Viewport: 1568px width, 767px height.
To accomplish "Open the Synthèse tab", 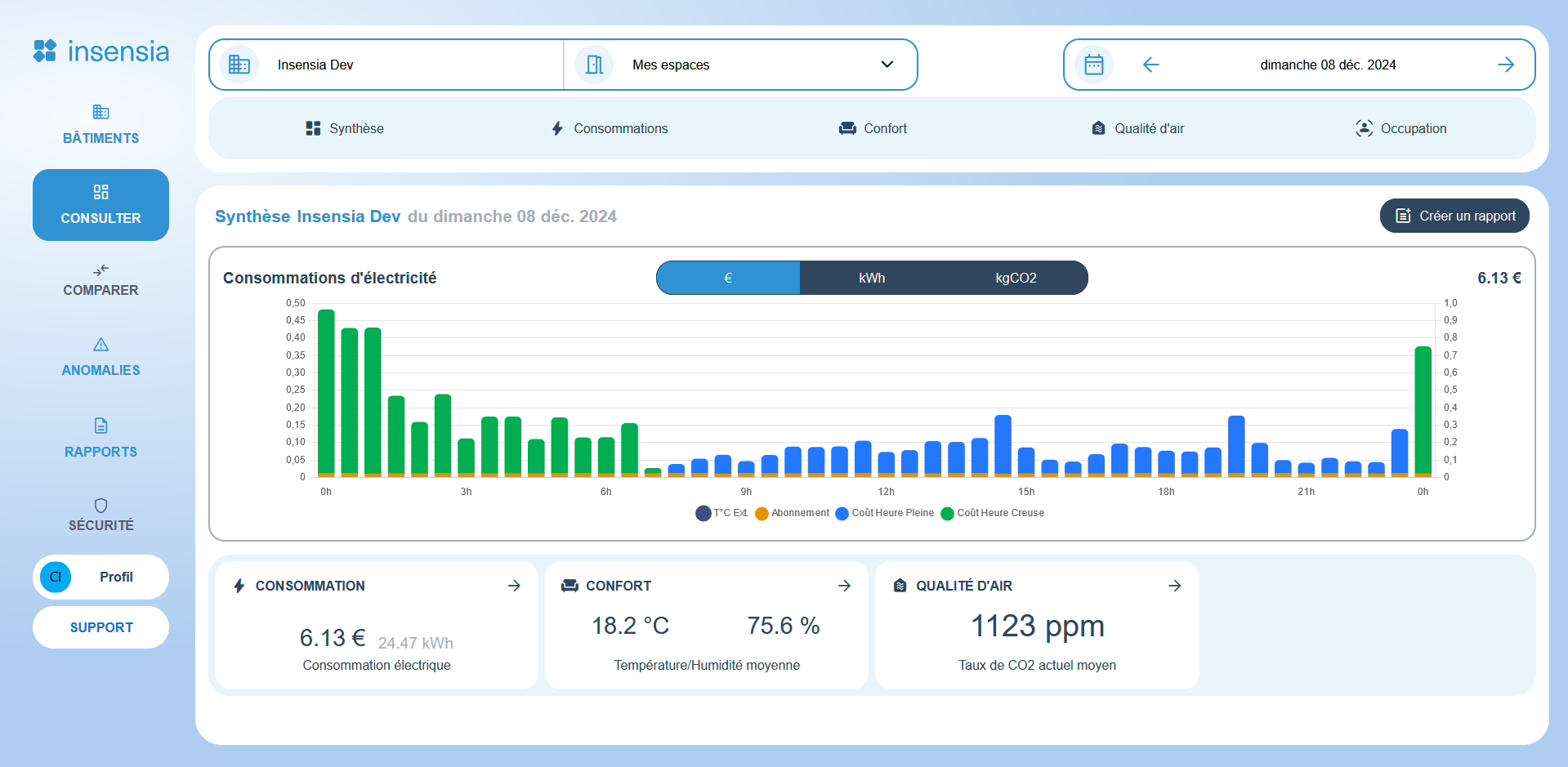I will (344, 128).
